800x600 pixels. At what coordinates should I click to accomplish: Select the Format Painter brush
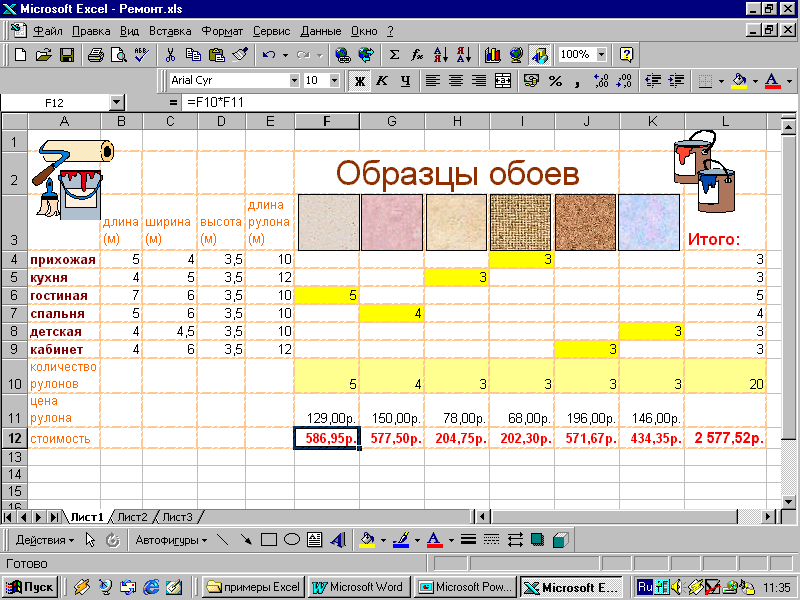(240, 55)
